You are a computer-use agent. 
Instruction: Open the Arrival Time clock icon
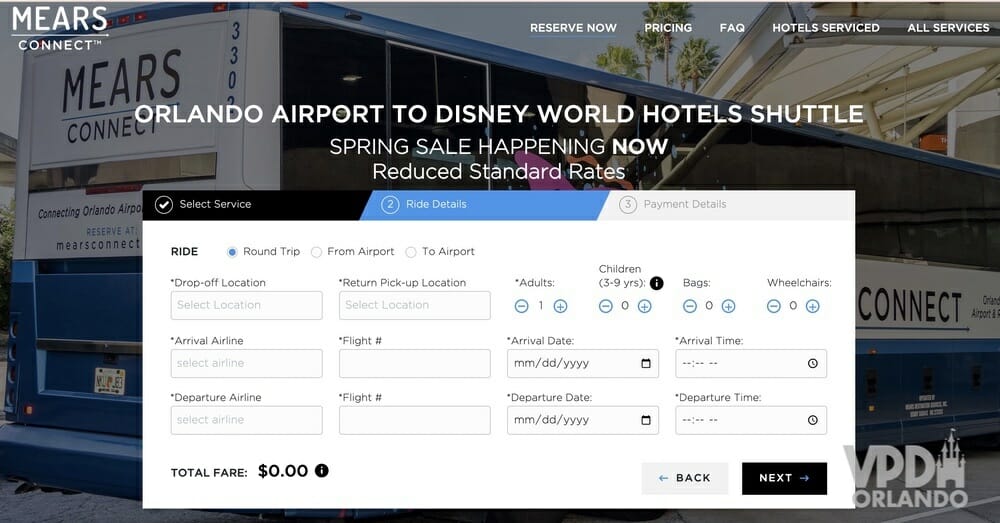[812, 364]
